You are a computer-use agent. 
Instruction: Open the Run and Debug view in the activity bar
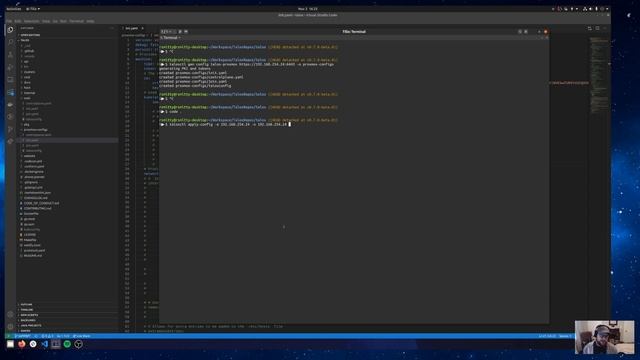[10, 67]
